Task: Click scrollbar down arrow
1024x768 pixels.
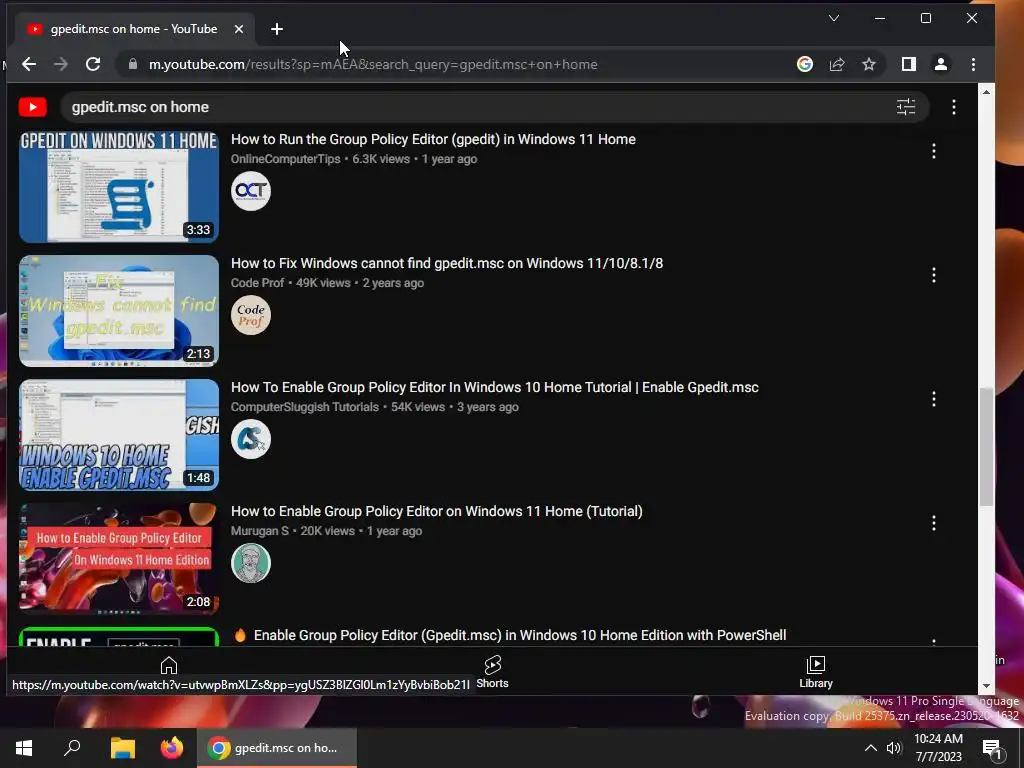Action: coord(986,686)
